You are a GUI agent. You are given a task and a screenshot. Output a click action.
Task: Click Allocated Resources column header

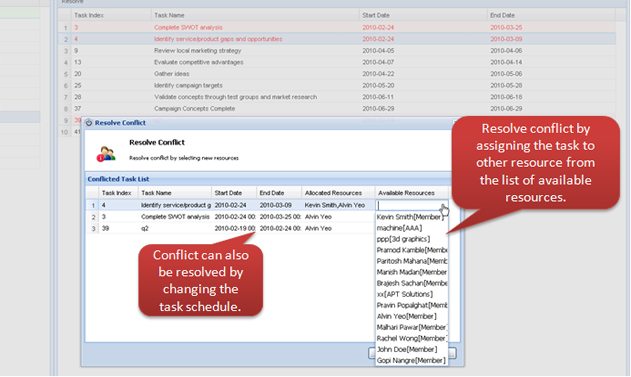[338, 193]
